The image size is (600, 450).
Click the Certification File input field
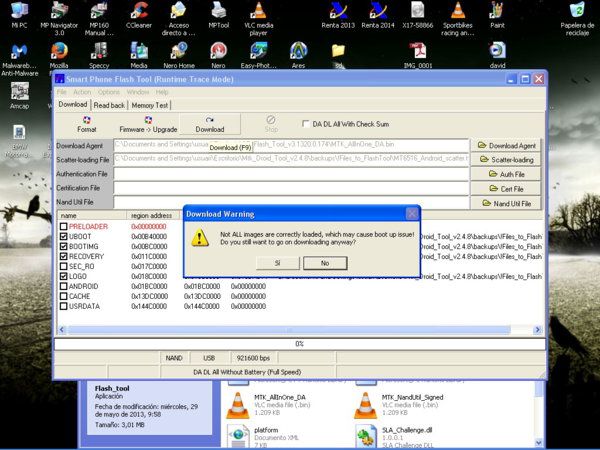tap(291, 188)
